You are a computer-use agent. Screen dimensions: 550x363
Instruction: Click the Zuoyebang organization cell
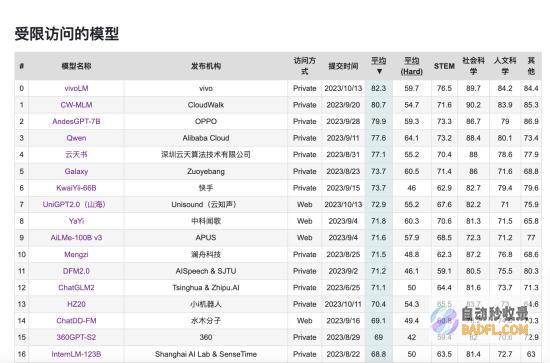(206, 171)
